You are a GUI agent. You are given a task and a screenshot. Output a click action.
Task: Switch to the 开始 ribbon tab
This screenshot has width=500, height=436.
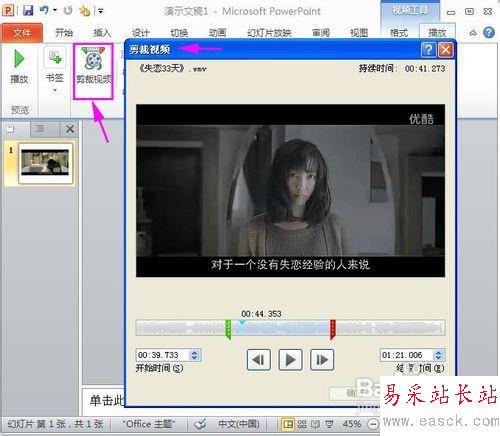(x=64, y=33)
